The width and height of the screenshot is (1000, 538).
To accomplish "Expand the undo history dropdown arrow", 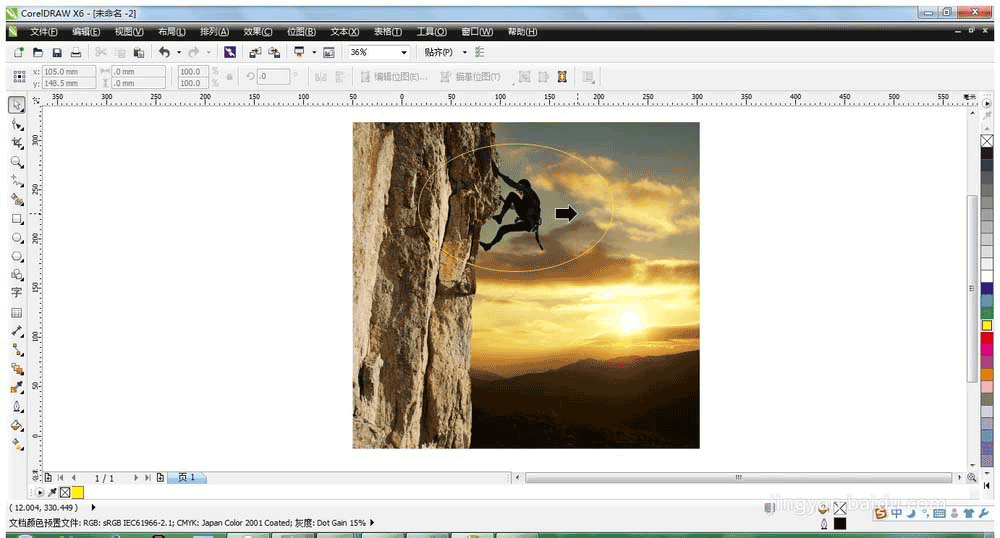I will [179, 52].
